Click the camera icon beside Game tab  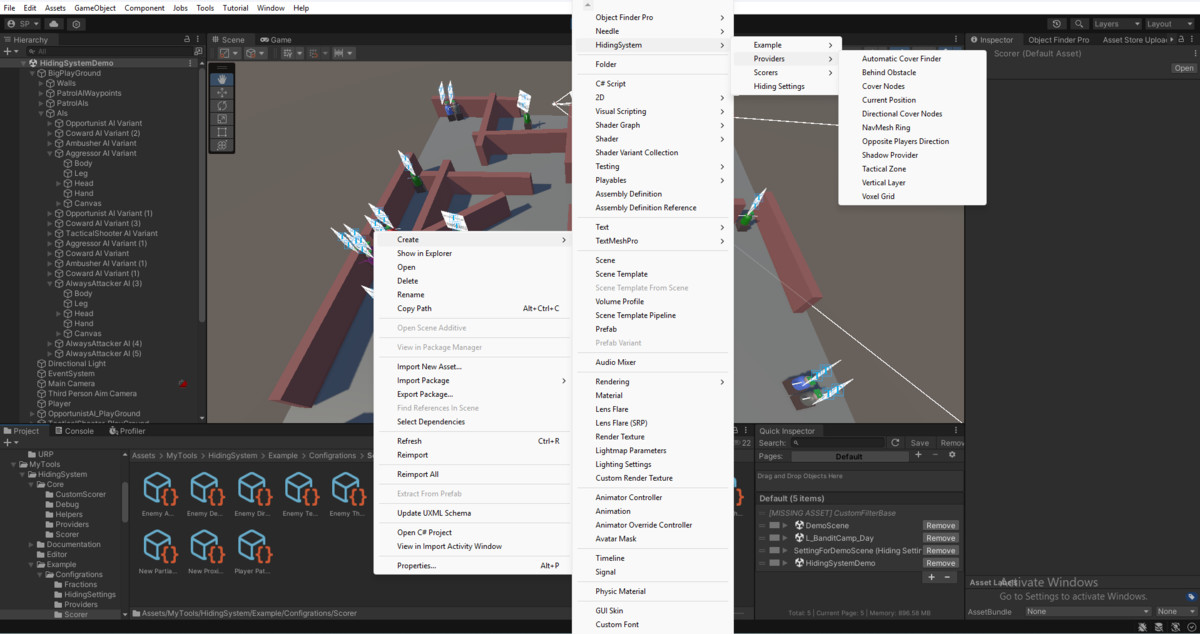pos(263,39)
